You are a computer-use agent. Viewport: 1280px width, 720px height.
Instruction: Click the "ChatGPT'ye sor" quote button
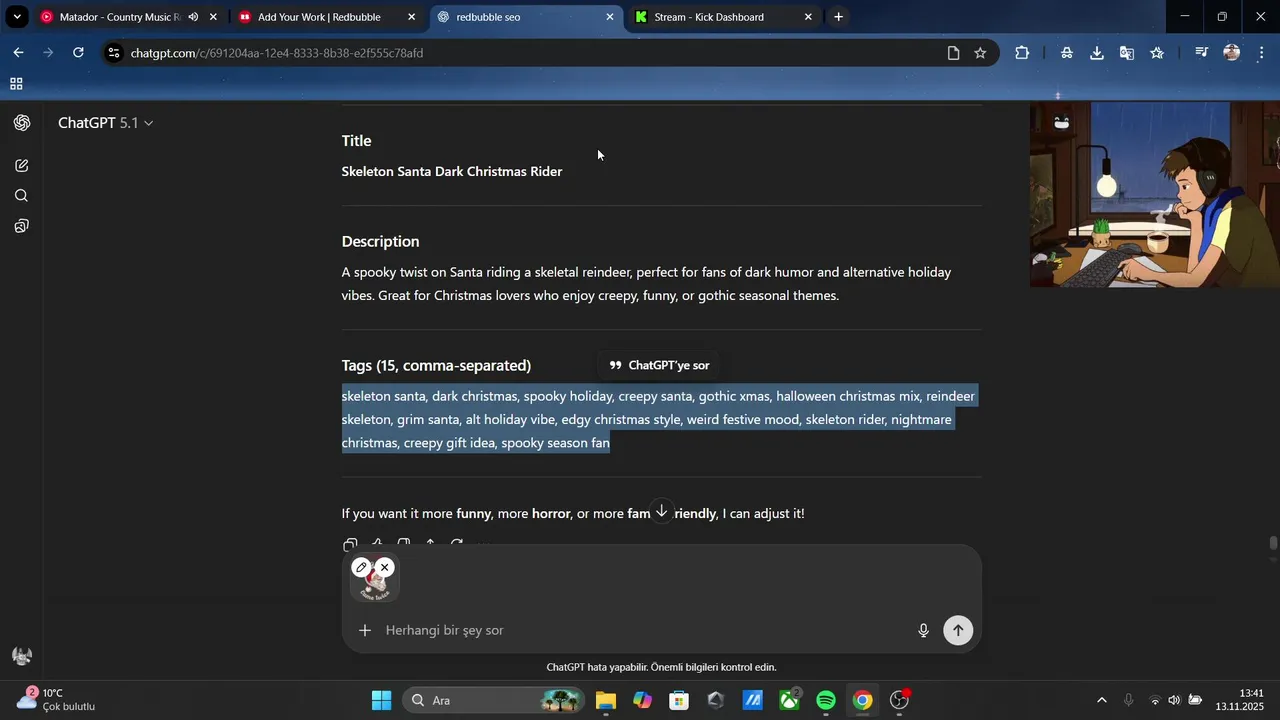point(659,365)
